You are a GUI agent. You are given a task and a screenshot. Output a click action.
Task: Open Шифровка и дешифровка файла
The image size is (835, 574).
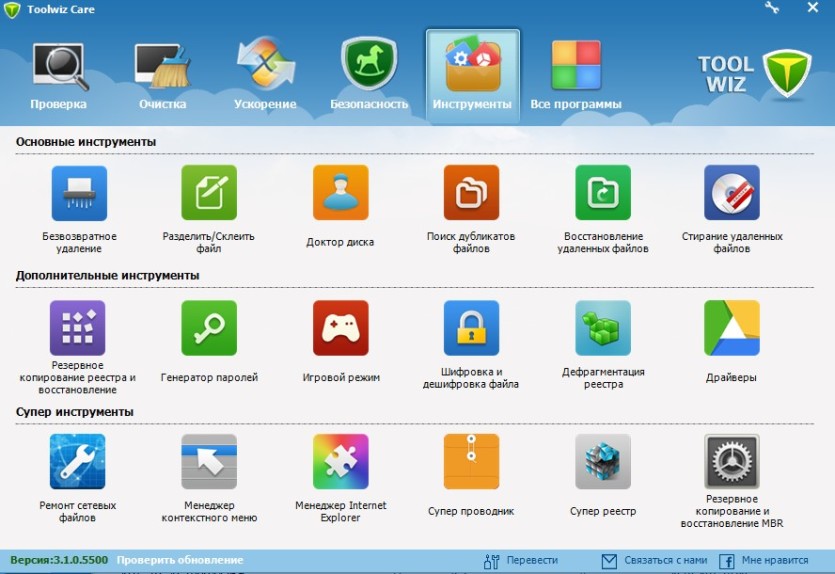point(471,328)
